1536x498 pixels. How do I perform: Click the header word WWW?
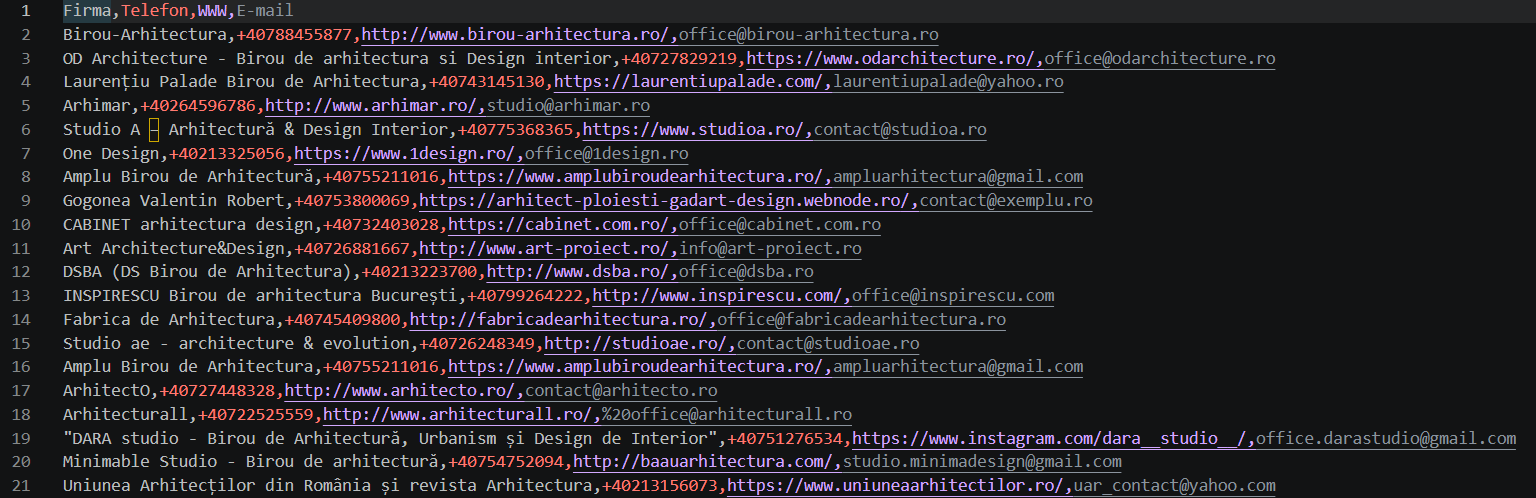click(x=212, y=11)
